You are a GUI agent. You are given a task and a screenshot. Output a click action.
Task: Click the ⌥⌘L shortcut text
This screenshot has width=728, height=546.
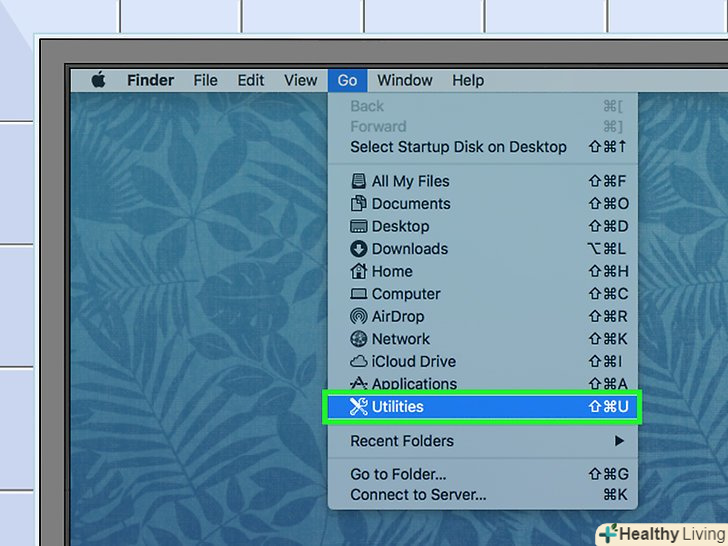pyautogui.click(x=607, y=249)
